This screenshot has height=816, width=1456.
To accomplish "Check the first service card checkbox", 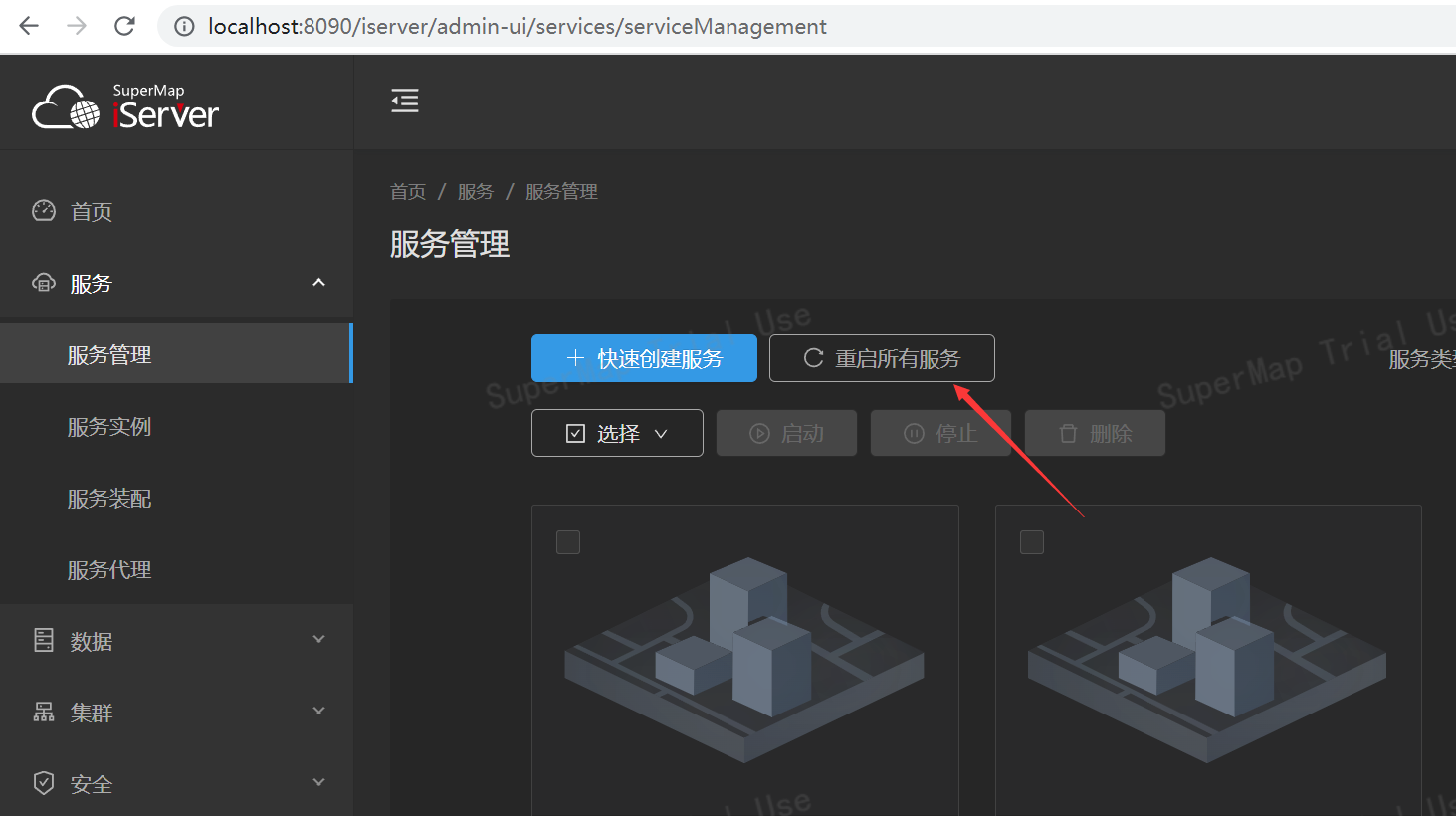I will tap(568, 542).
